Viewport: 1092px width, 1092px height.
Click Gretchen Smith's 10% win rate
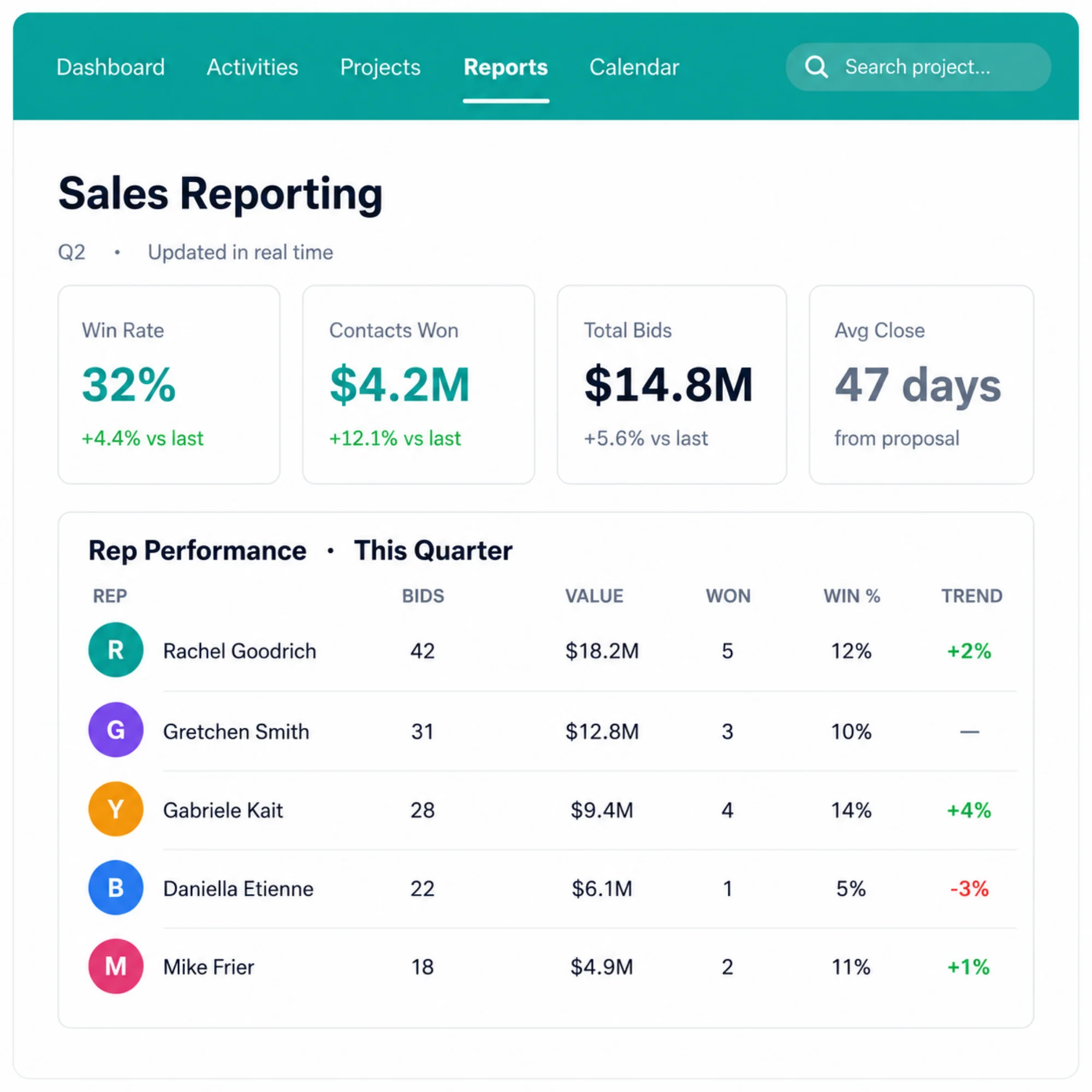click(851, 732)
